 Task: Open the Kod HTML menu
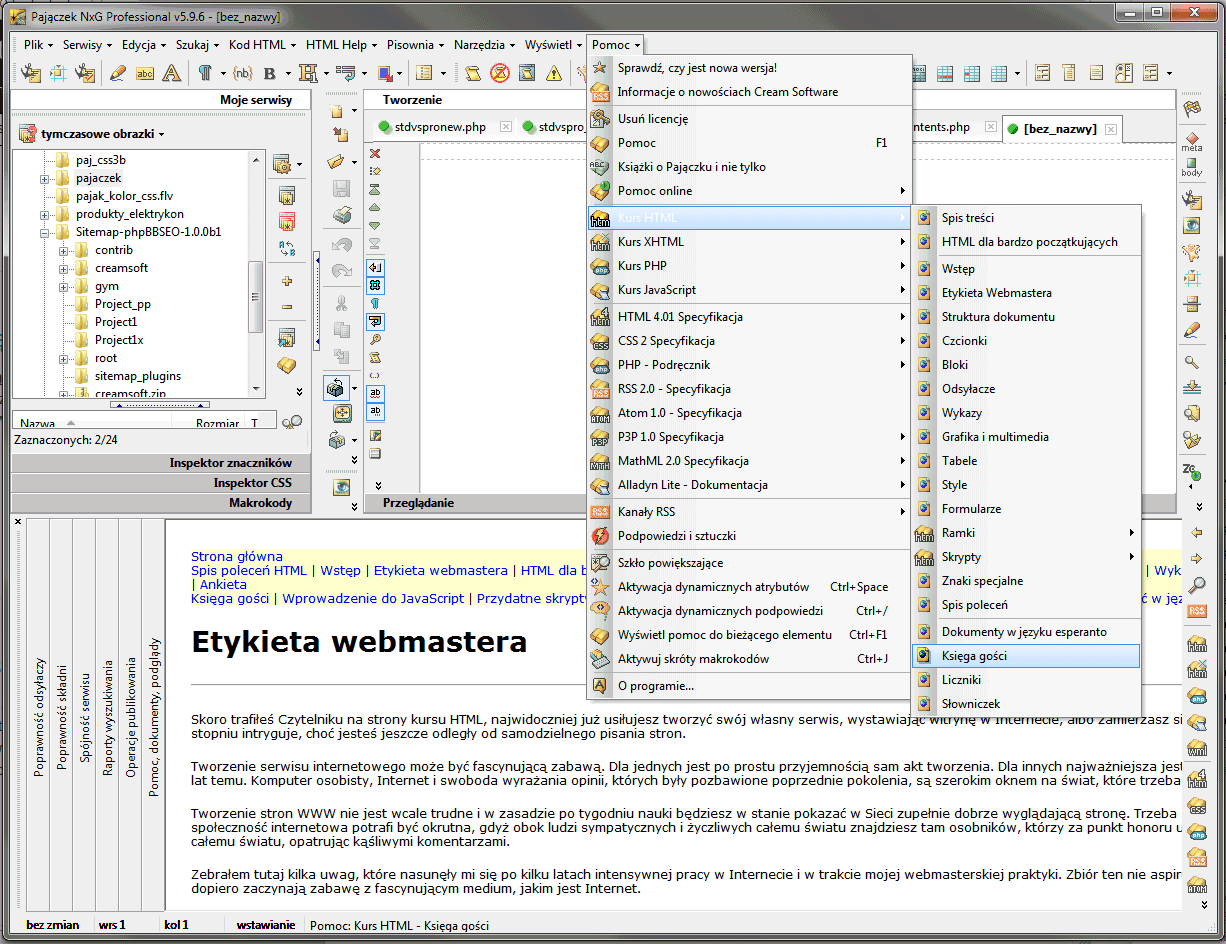(262, 45)
